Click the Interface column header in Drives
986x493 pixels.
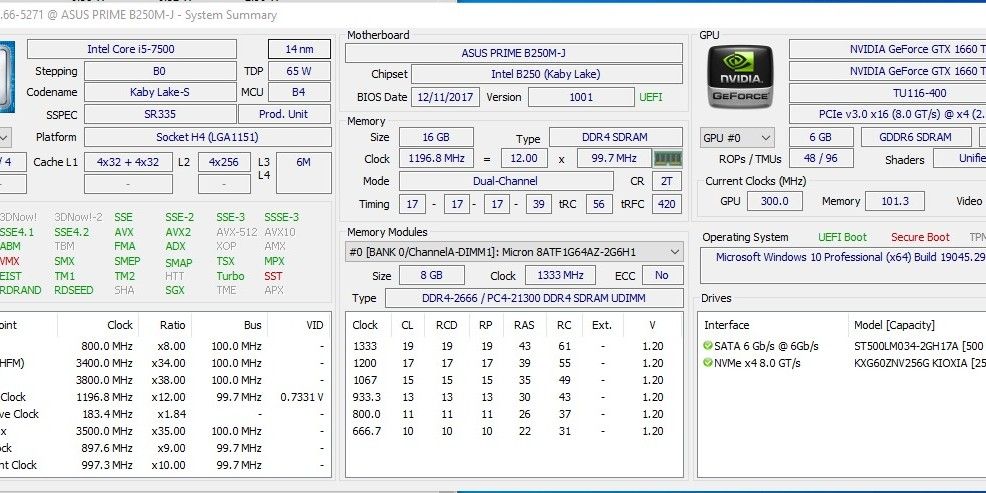click(x=774, y=325)
